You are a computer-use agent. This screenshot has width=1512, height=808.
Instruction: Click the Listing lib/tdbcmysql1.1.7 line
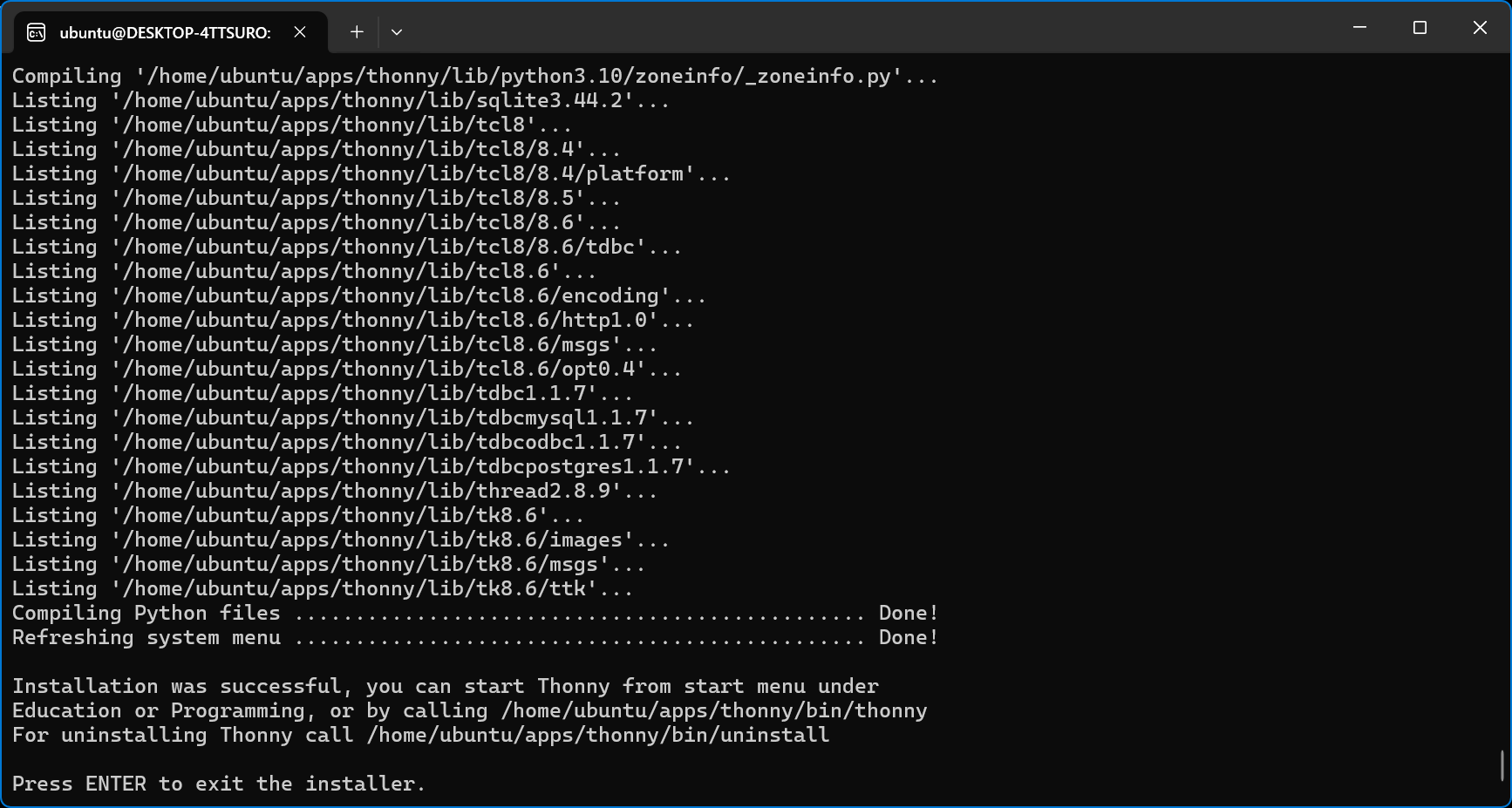point(353,418)
